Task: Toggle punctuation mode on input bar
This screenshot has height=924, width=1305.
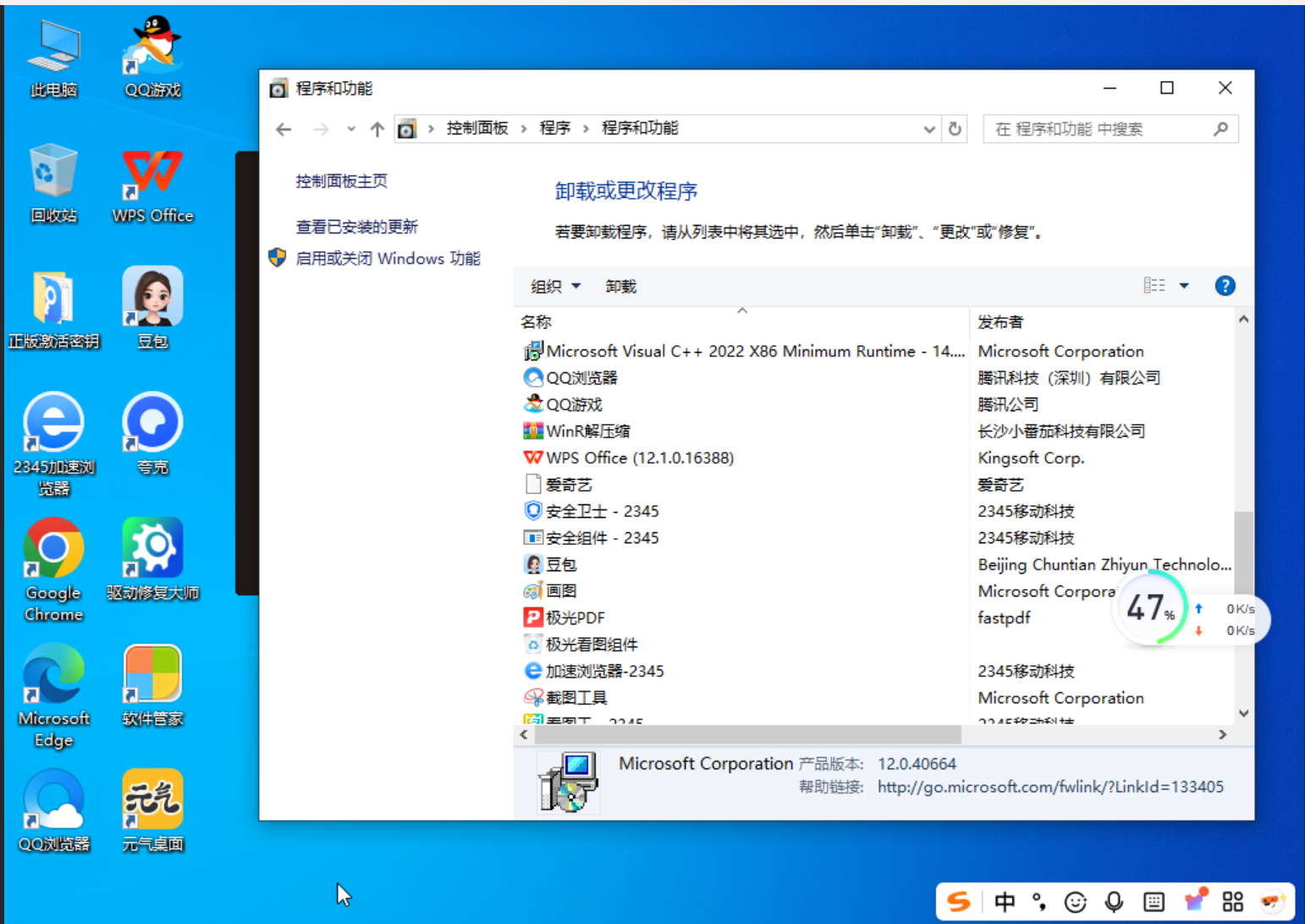Action: 1039,902
